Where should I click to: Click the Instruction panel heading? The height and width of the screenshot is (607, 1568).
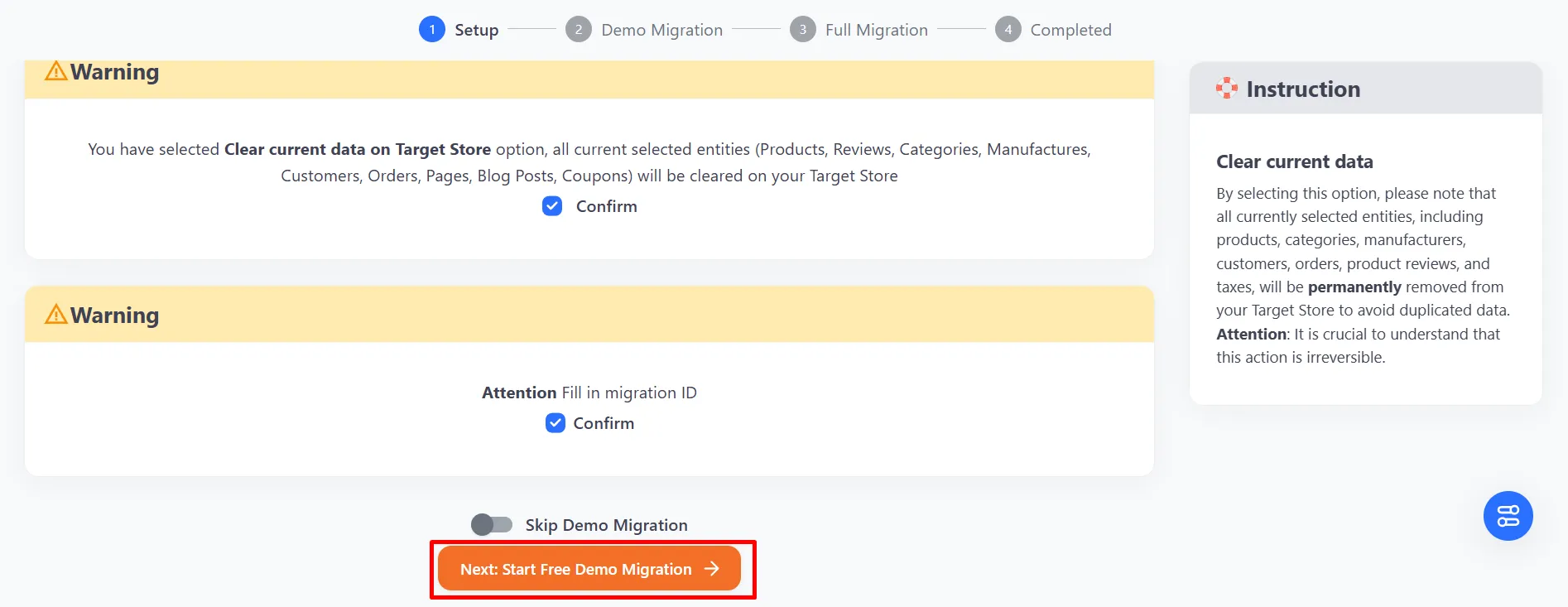tap(1303, 89)
